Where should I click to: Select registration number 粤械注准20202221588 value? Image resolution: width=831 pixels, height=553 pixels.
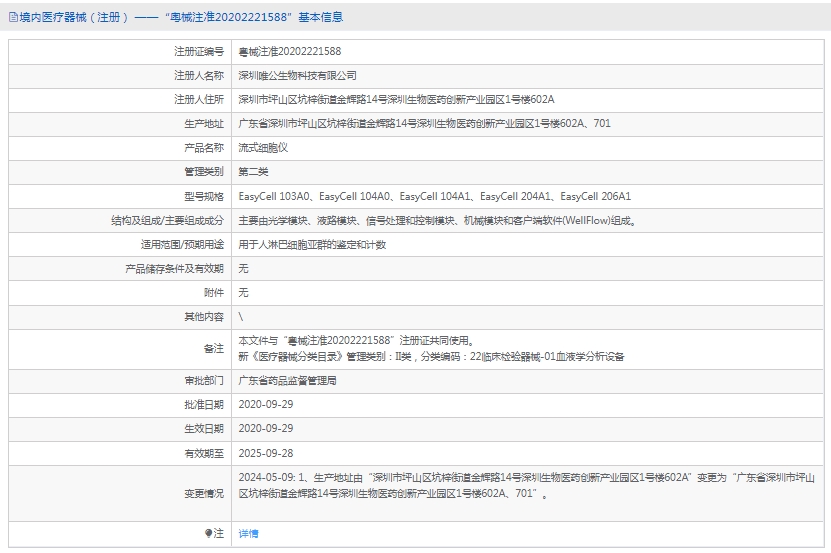point(290,51)
